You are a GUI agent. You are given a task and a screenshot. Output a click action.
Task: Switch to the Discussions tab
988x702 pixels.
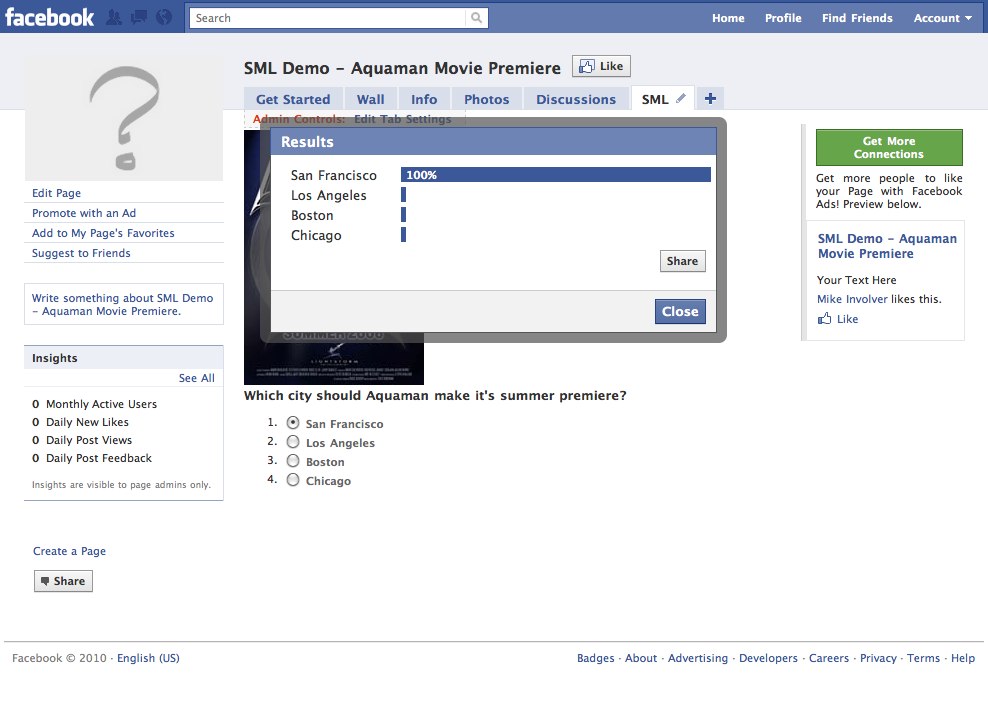576,99
